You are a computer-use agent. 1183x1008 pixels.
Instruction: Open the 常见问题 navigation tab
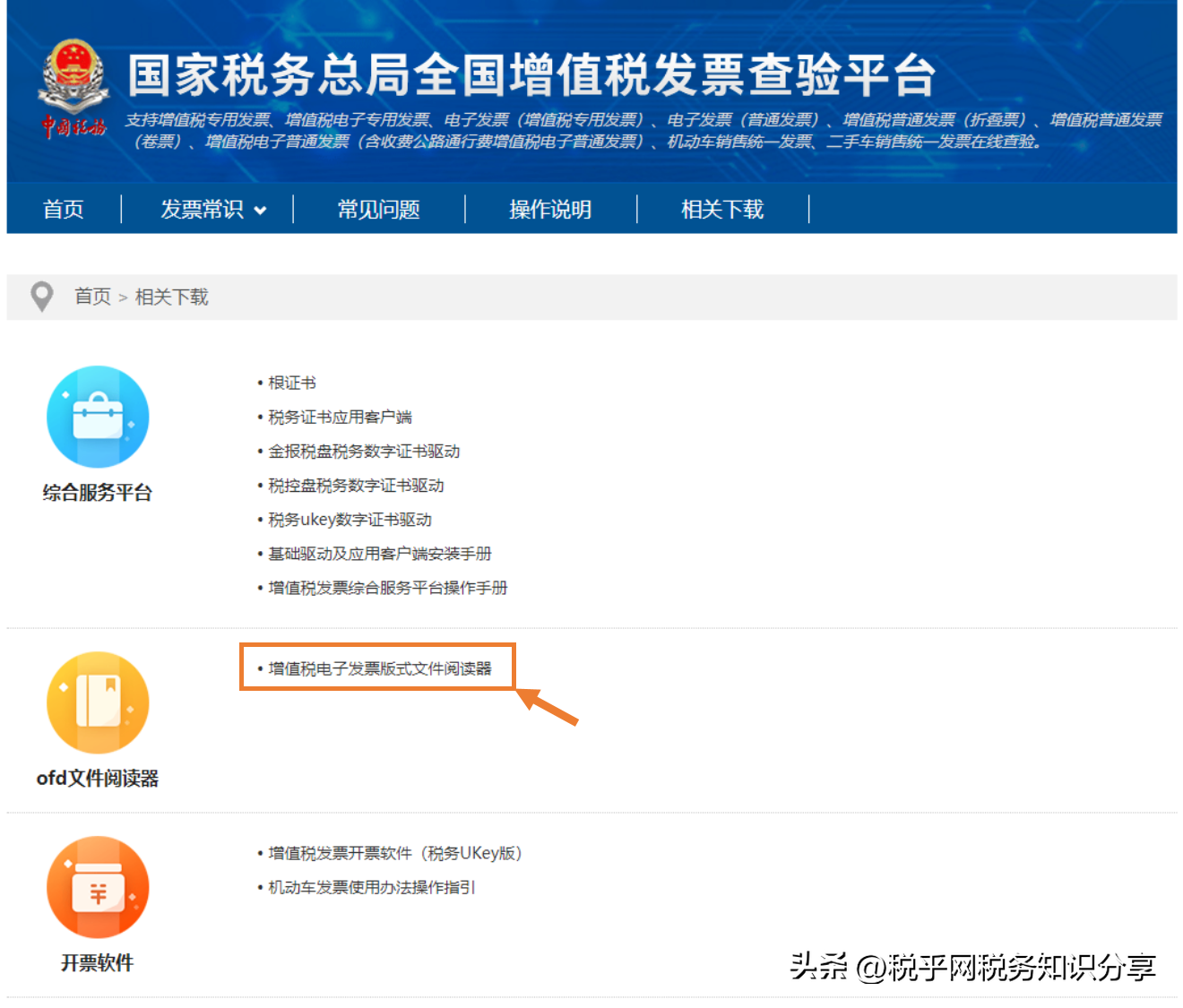pyautogui.click(x=378, y=210)
